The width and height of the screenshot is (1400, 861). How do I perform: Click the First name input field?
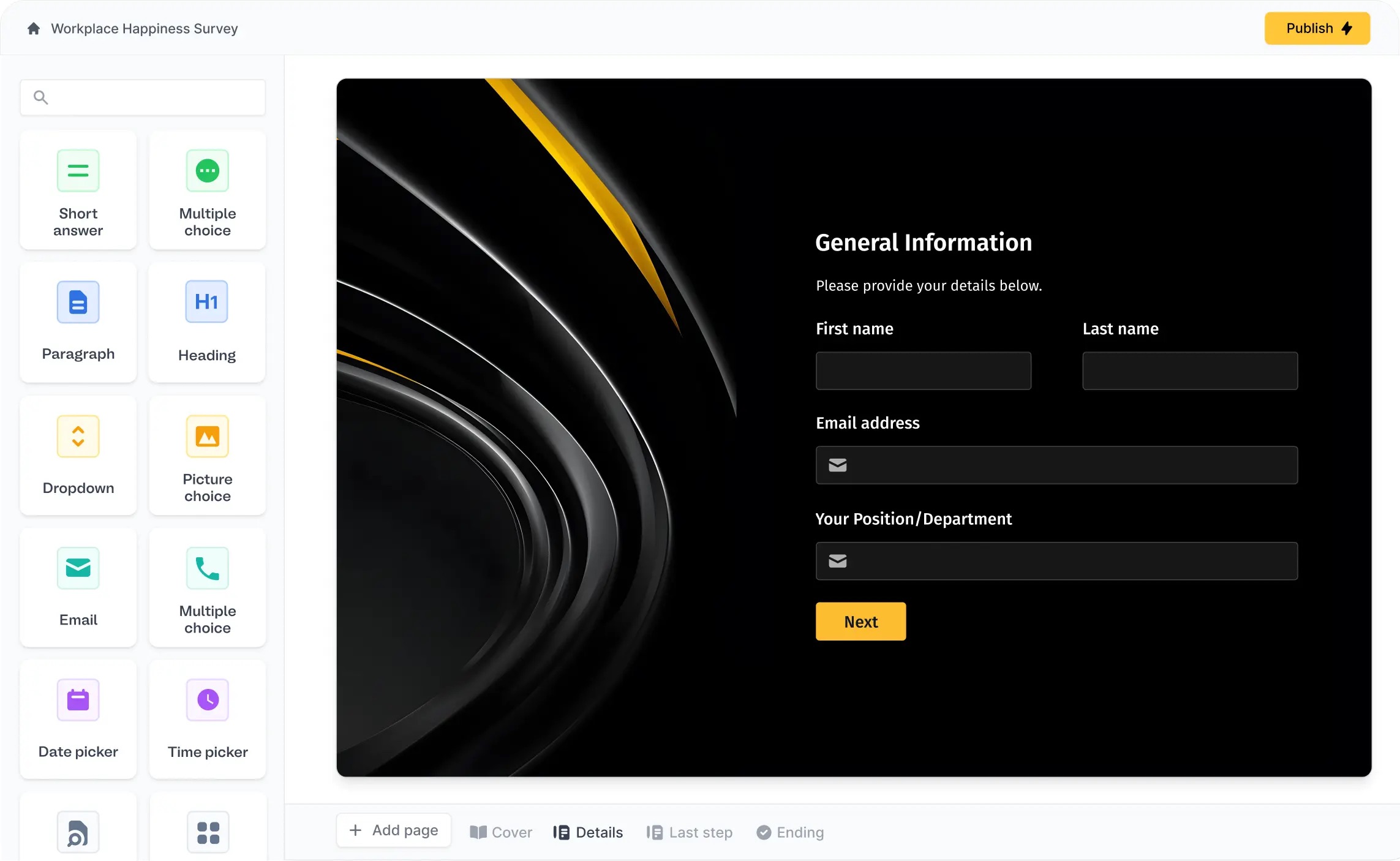point(923,370)
